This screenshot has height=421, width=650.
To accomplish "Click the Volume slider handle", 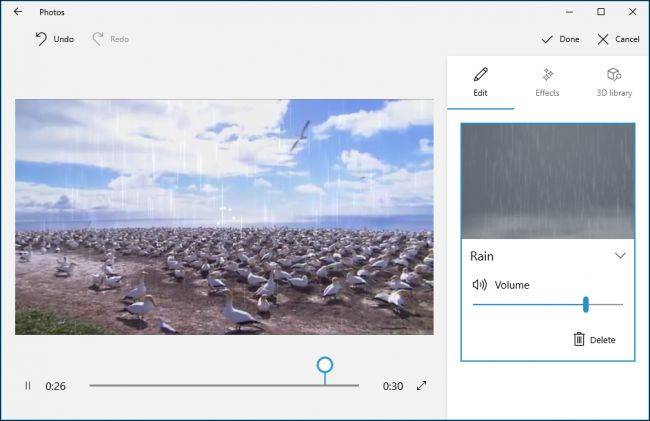I will pos(585,304).
